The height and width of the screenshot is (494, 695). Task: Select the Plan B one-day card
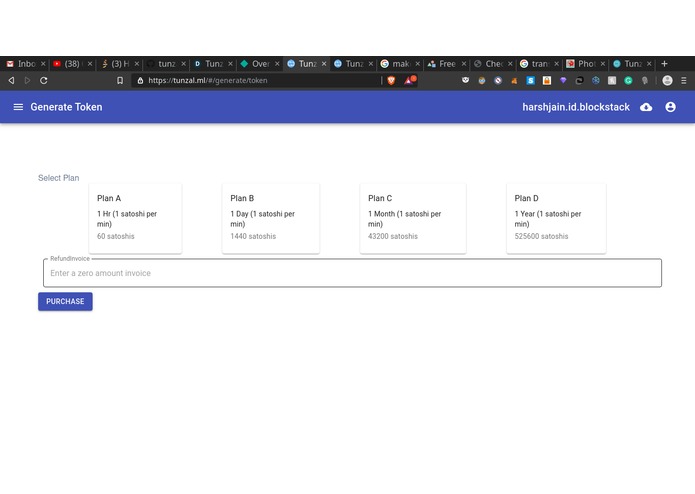pos(270,218)
